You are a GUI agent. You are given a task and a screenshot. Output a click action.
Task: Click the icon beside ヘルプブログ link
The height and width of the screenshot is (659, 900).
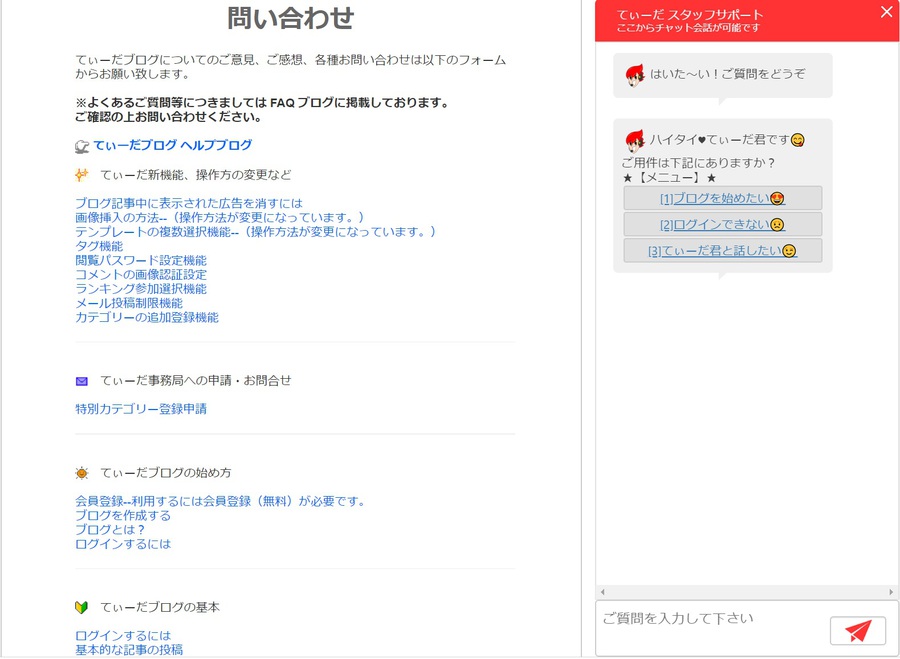pos(82,146)
